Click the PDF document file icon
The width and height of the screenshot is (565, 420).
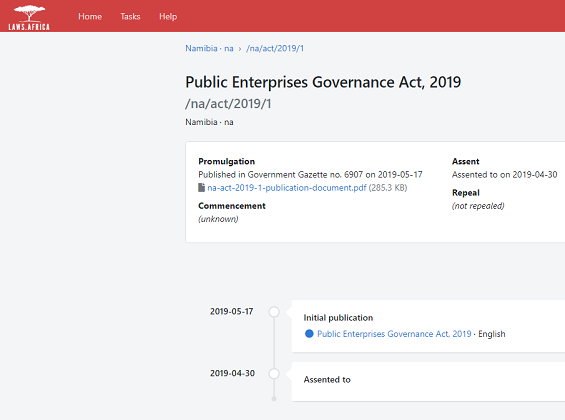coord(201,188)
